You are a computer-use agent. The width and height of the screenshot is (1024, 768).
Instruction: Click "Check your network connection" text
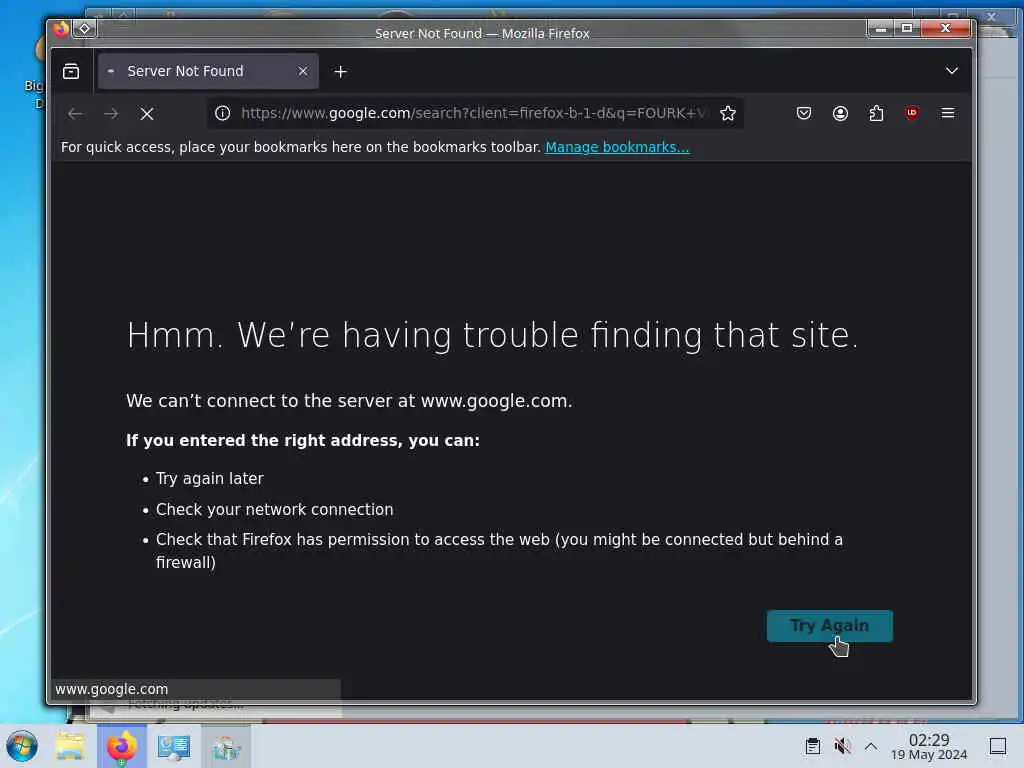tap(274, 509)
